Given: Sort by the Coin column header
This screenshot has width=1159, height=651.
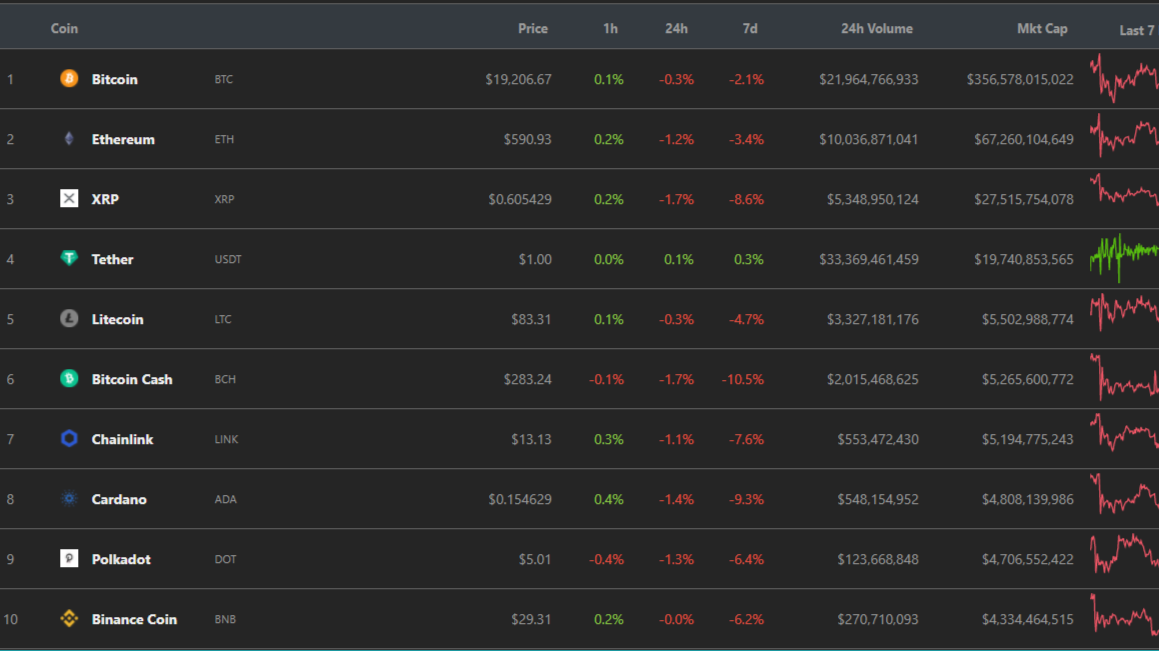Looking at the screenshot, I should click(64, 29).
